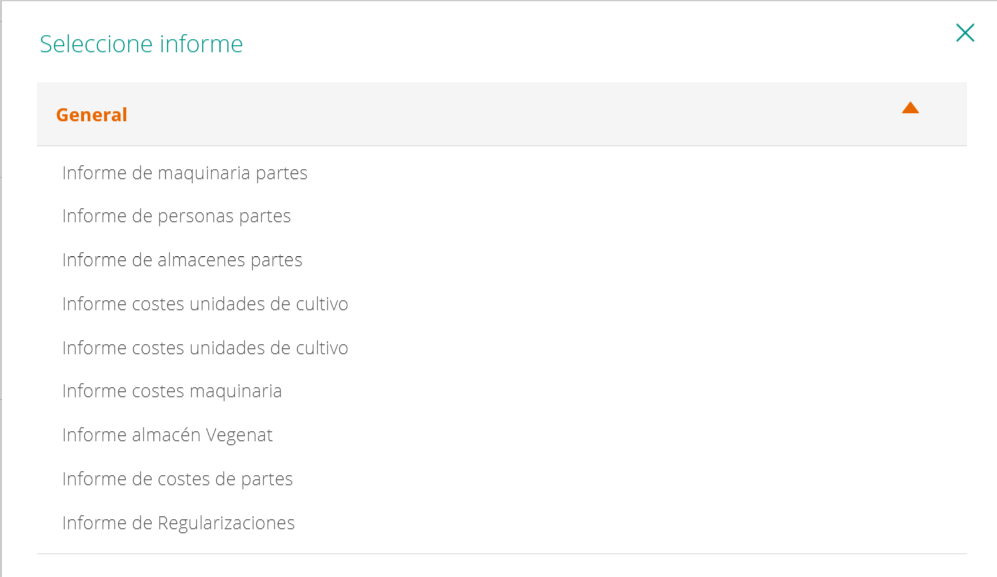Click the "Seleccione informe" title
This screenshot has height=577, width=997.
(140, 44)
